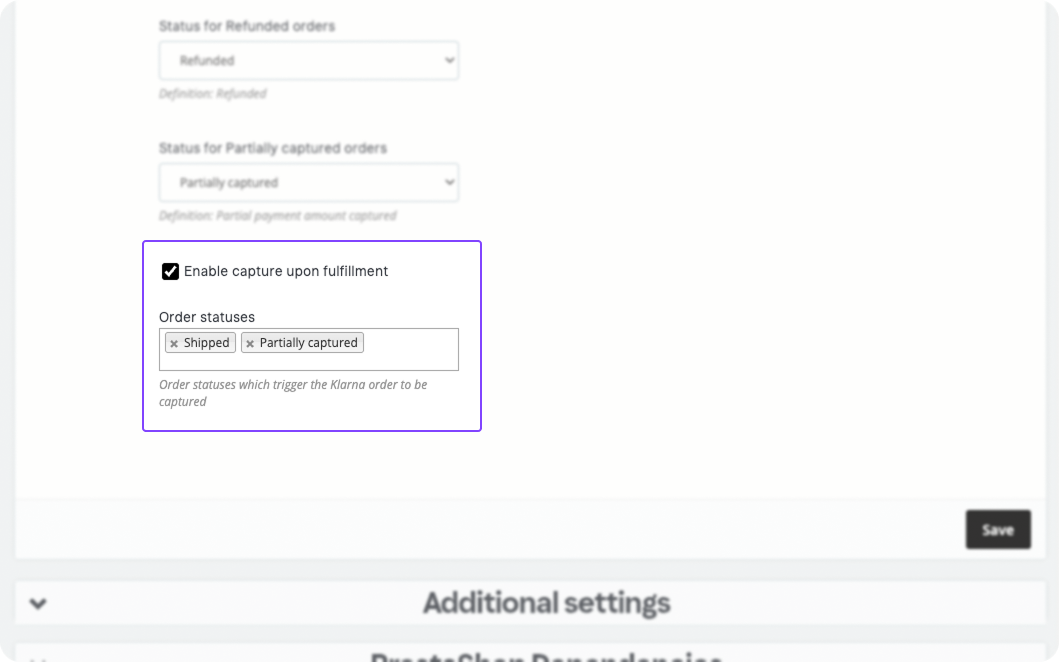Screen dimensions: 1059x662
Task: Open the Status for Partially captured orders dropdown
Action: pyautogui.click(x=309, y=182)
